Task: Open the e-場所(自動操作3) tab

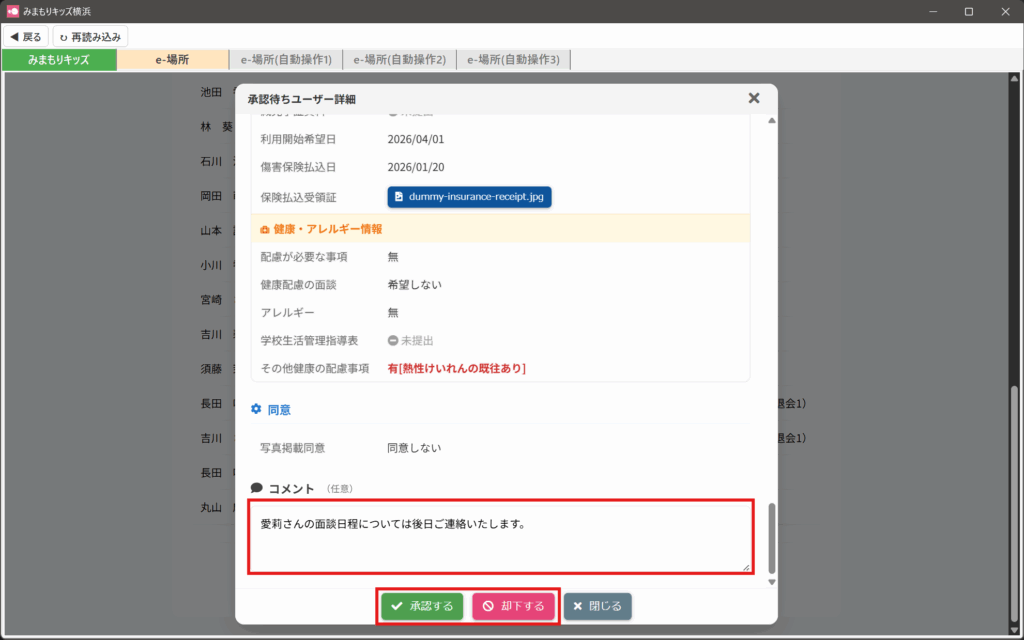Action: [x=513, y=60]
